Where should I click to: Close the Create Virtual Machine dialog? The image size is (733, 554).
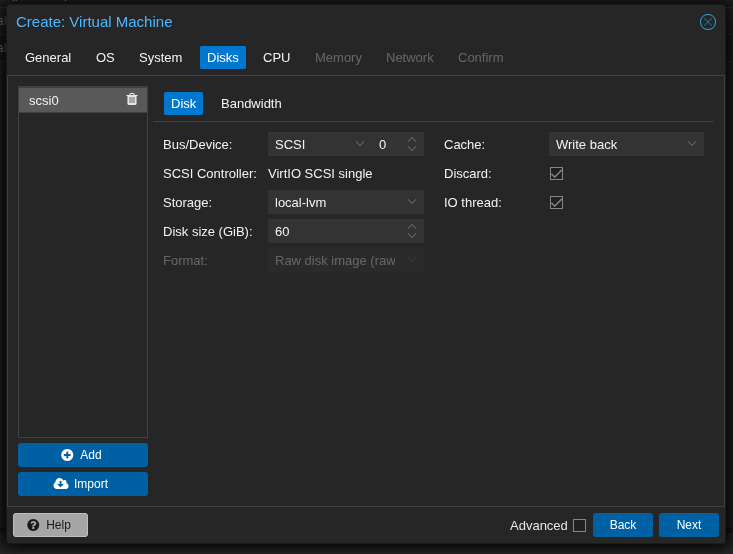coord(707,22)
